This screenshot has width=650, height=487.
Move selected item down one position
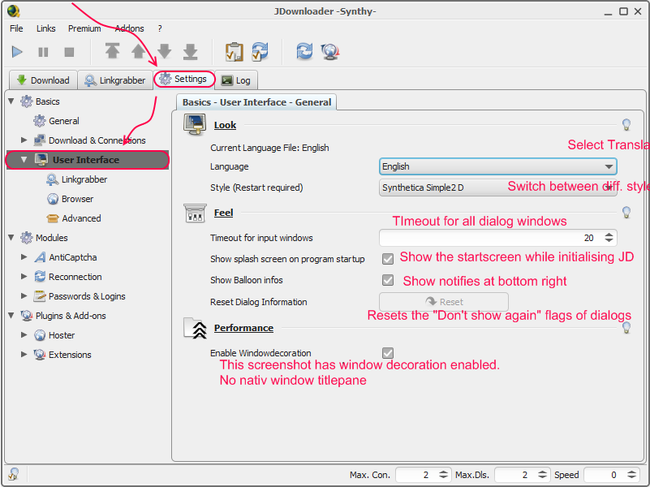pyautogui.click(x=165, y=51)
